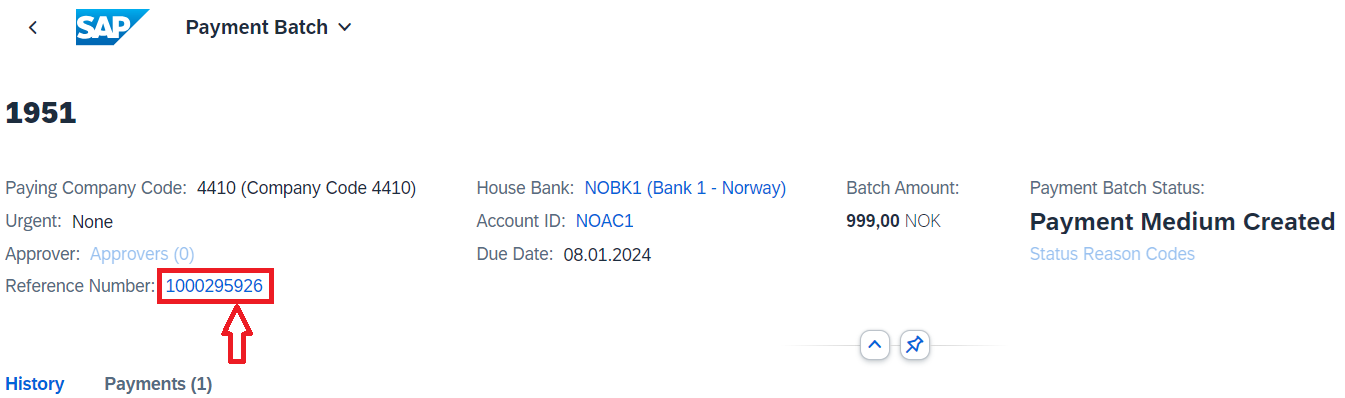This screenshot has height=398, width=1345.
Task: Go back using the left arrow icon
Action: (33, 28)
